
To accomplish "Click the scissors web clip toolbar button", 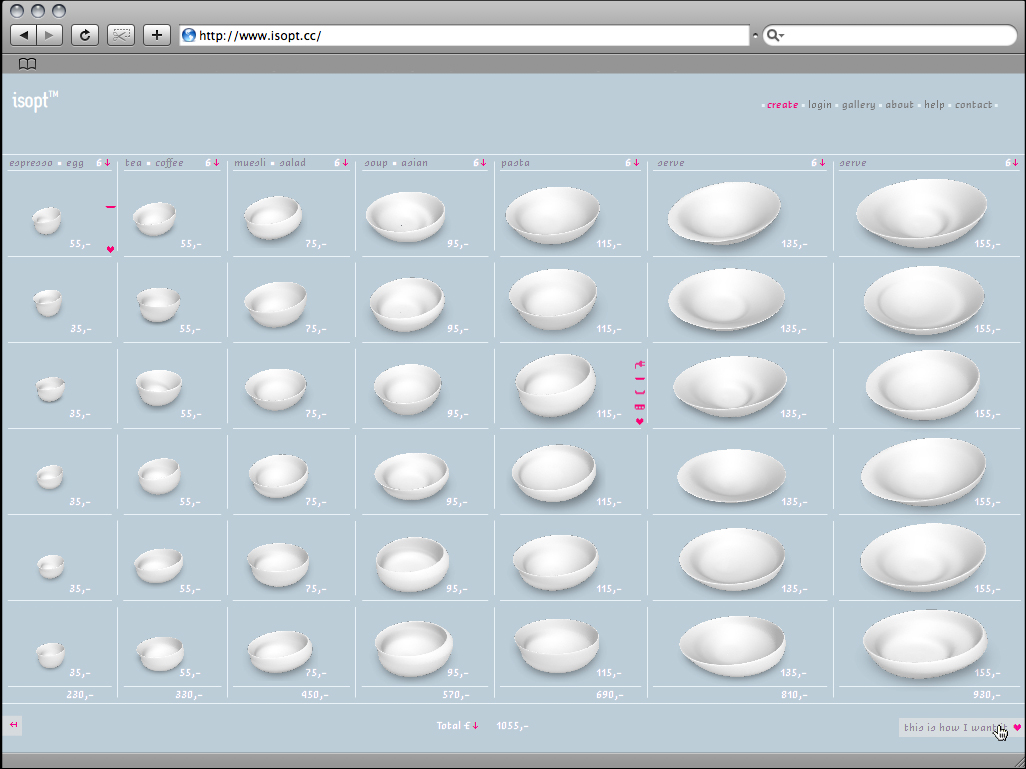I will tap(121, 35).
